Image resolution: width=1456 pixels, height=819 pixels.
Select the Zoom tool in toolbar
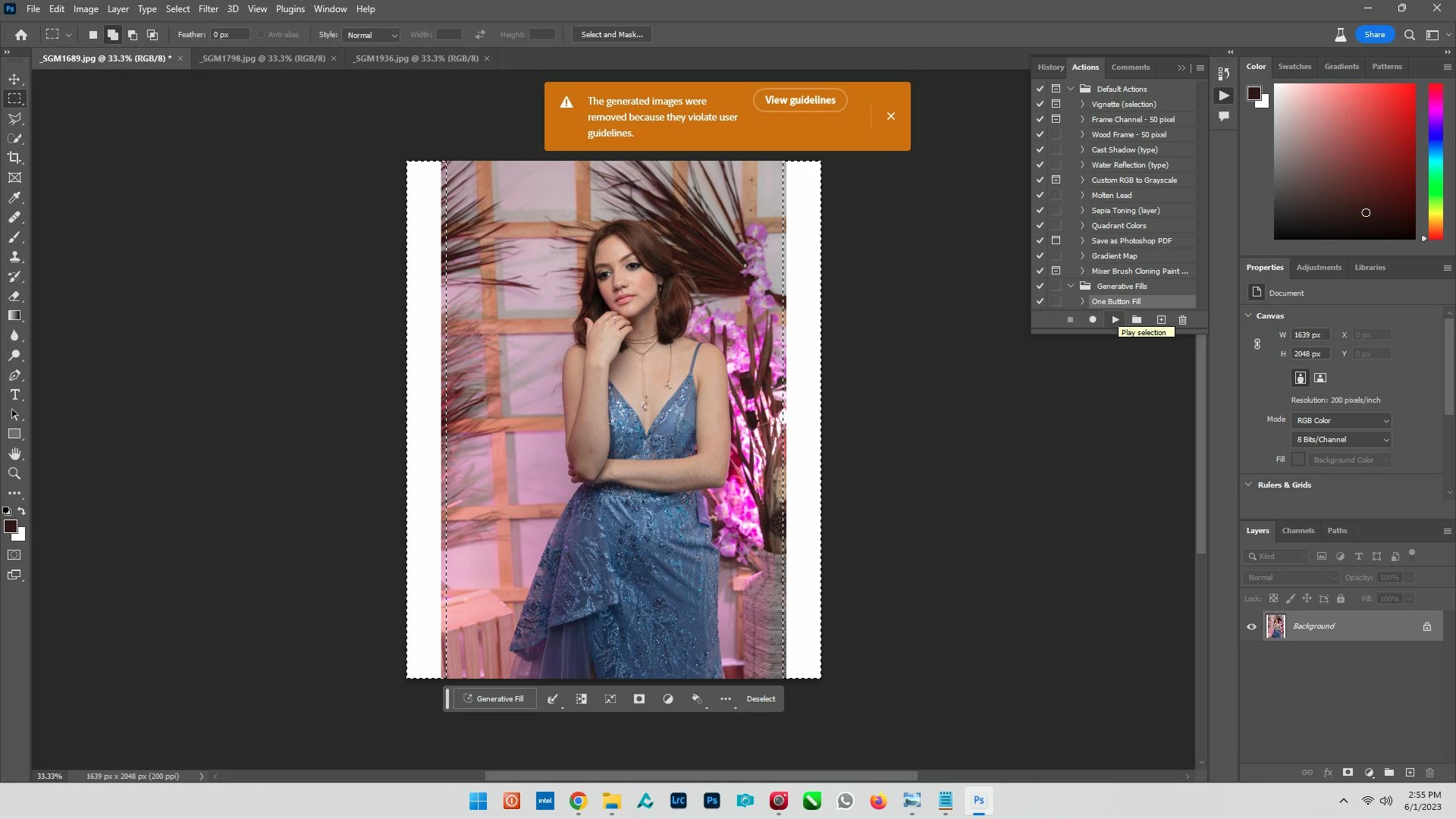14,474
